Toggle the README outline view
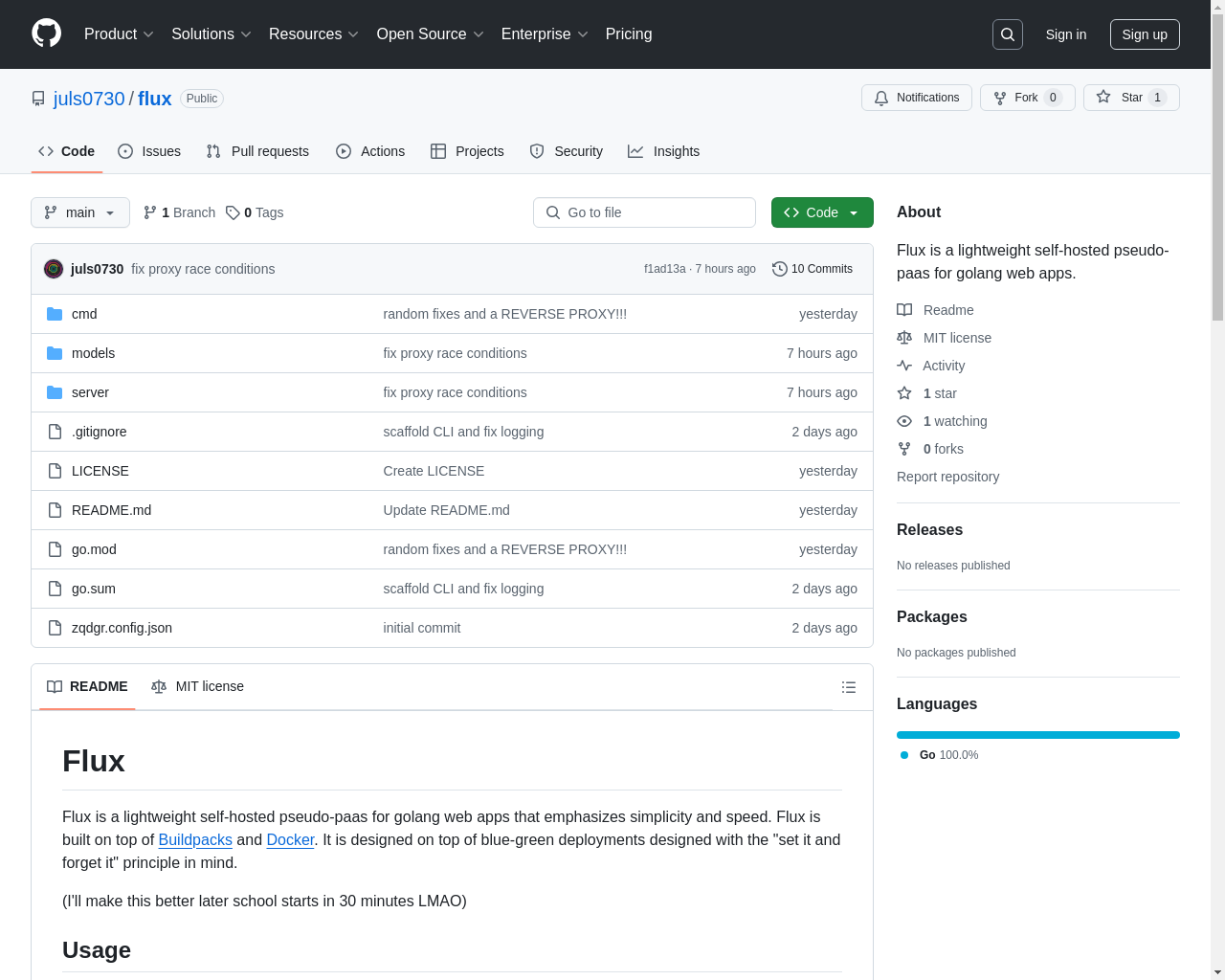 pos(848,686)
